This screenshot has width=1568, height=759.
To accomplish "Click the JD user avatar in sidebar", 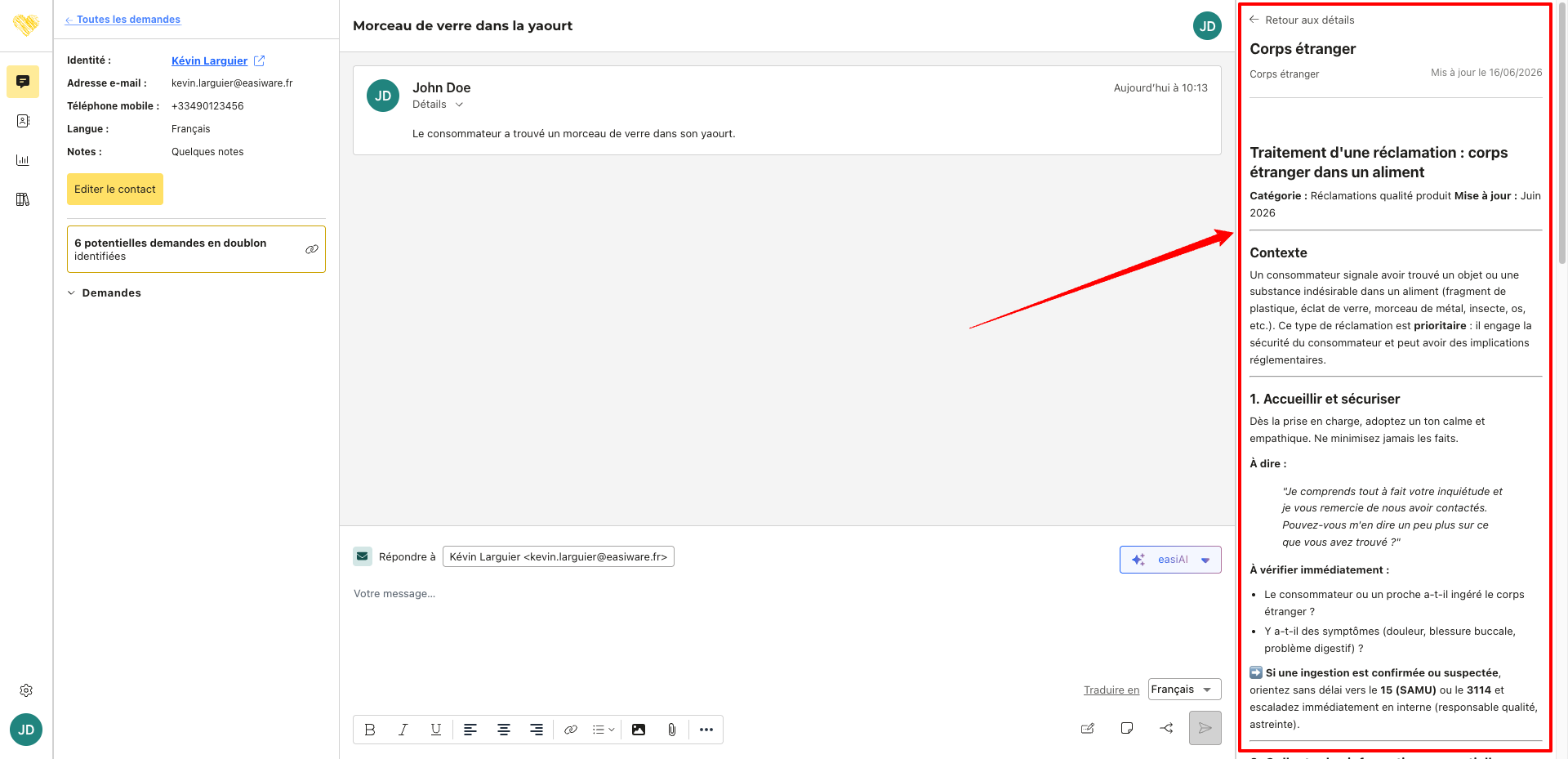I will point(26,730).
